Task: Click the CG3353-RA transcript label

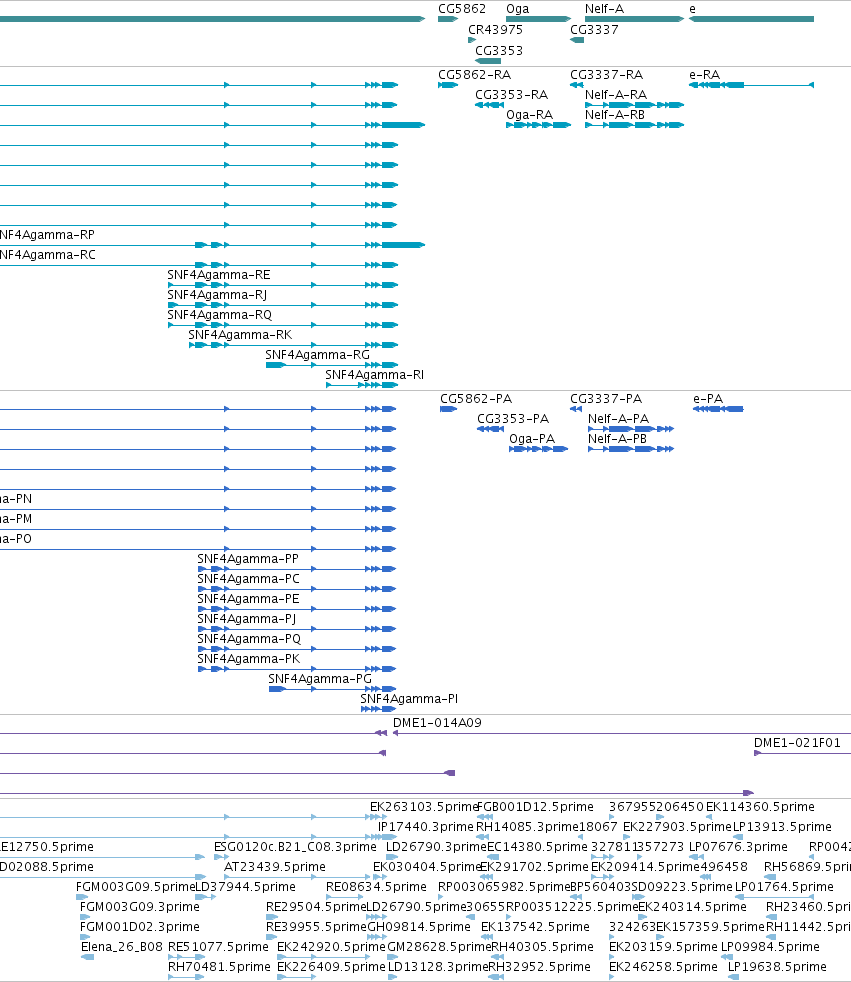Action: coord(512,95)
